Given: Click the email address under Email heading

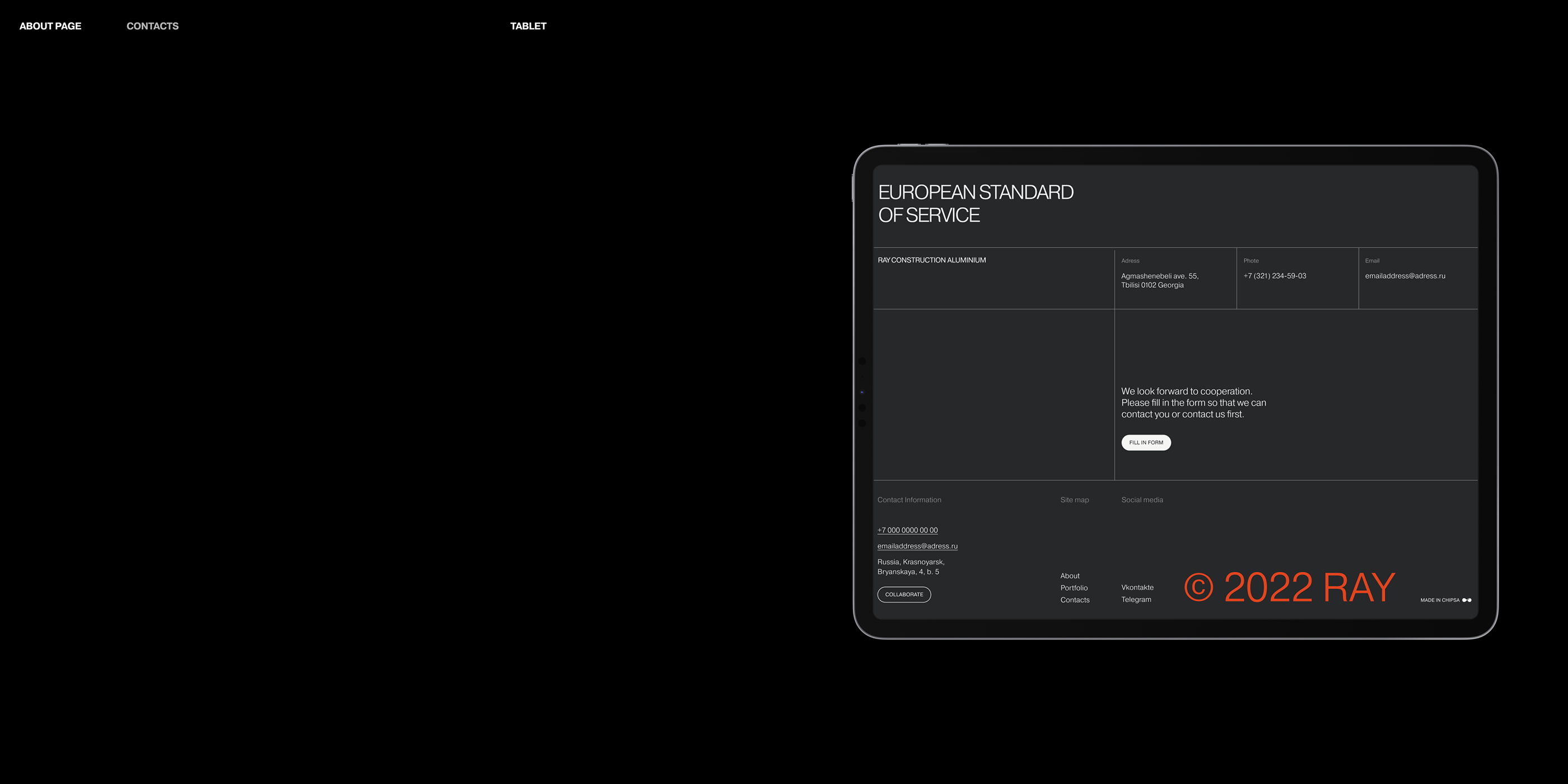Looking at the screenshot, I should [1405, 276].
